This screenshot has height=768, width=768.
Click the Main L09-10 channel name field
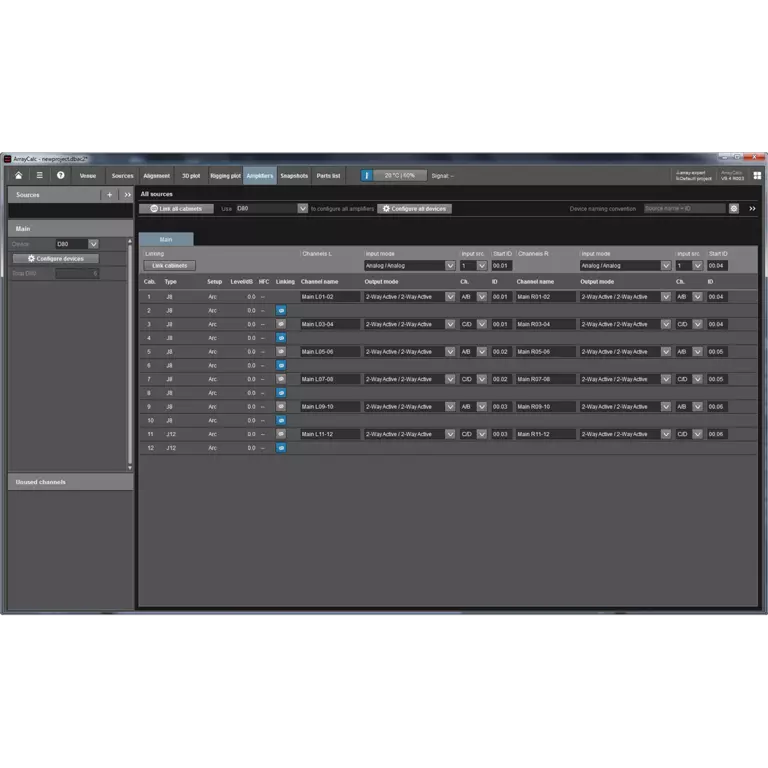point(330,407)
